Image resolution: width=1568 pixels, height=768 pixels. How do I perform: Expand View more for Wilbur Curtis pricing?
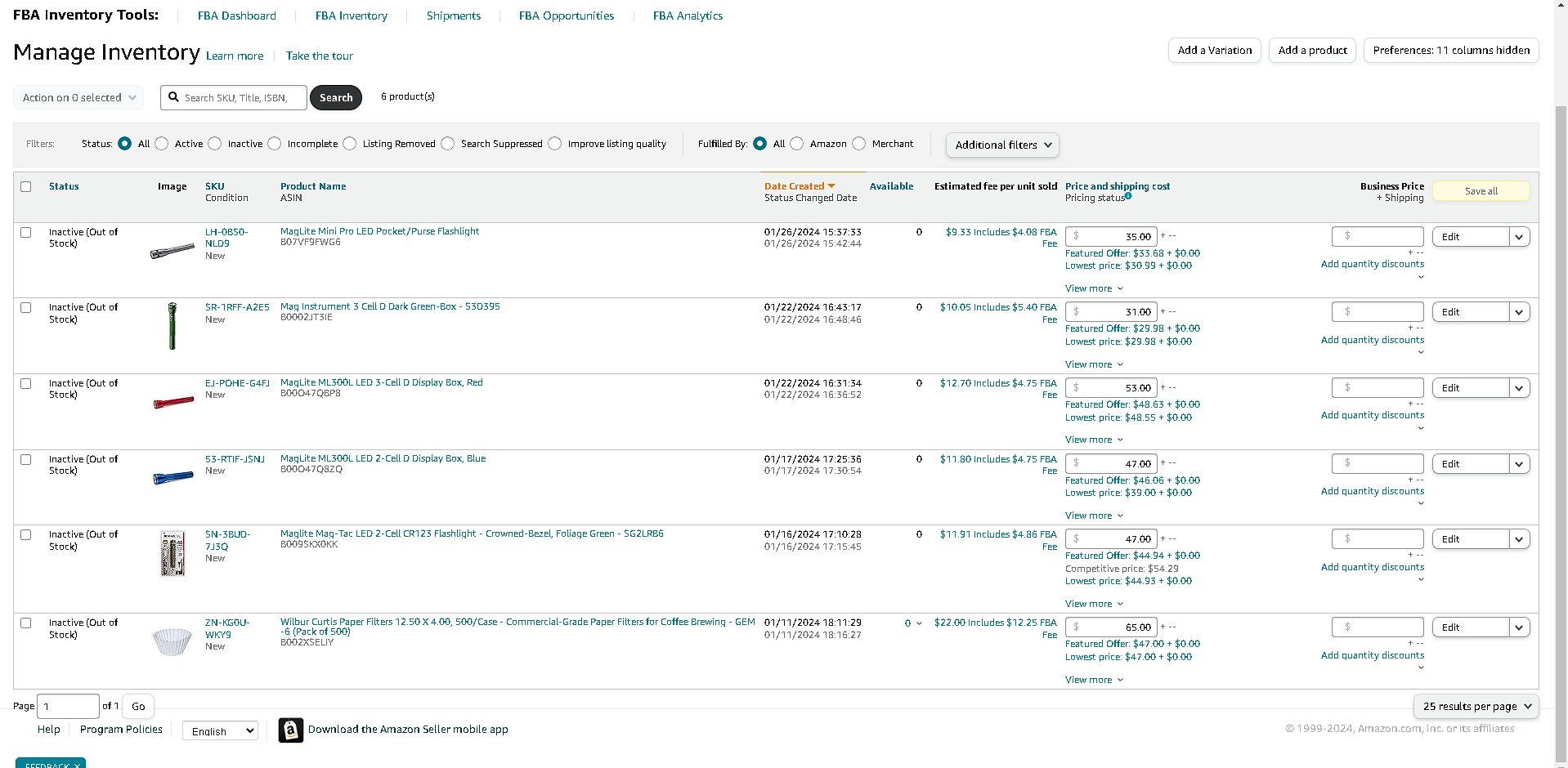point(1094,680)
